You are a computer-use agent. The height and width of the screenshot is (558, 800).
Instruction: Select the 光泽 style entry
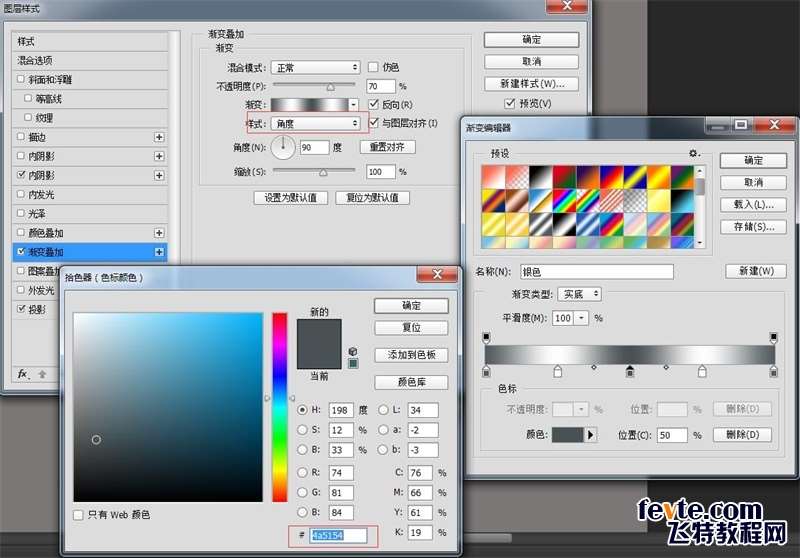[x=90, y=214]
